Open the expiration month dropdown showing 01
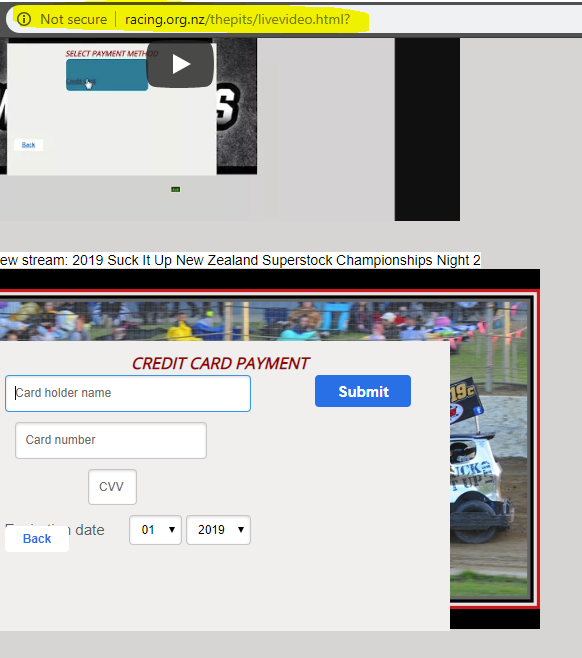Screen dimensions: 582x658 tap(155, 530)
